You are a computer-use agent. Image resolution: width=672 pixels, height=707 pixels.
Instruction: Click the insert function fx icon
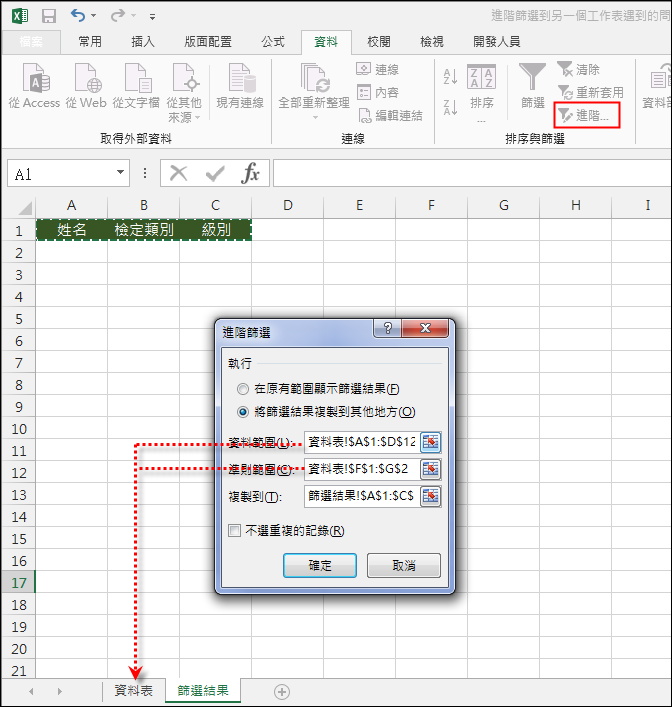250,173
